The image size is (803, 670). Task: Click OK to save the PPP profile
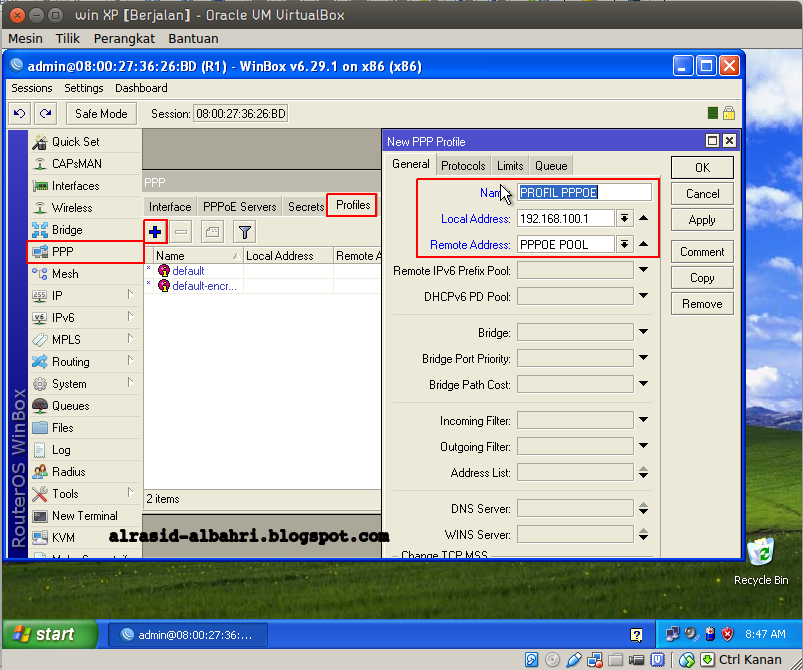[702, 168]
